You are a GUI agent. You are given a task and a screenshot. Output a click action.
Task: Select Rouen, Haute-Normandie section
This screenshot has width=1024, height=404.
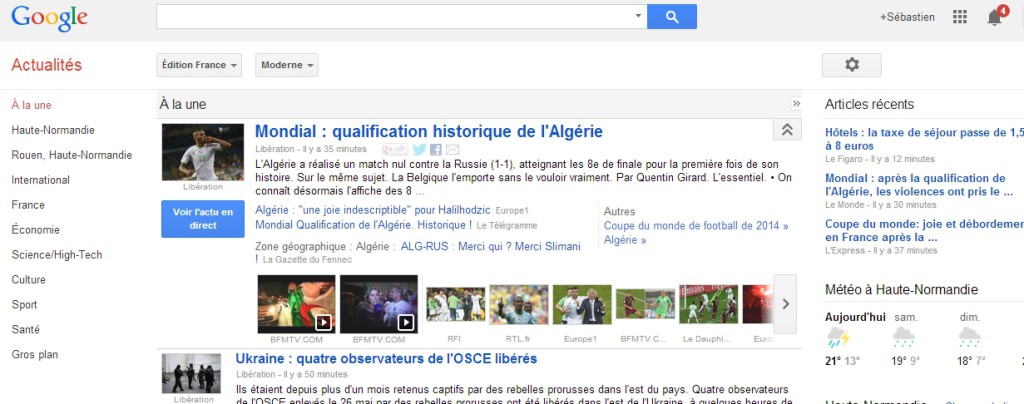(x=72, y=155)
